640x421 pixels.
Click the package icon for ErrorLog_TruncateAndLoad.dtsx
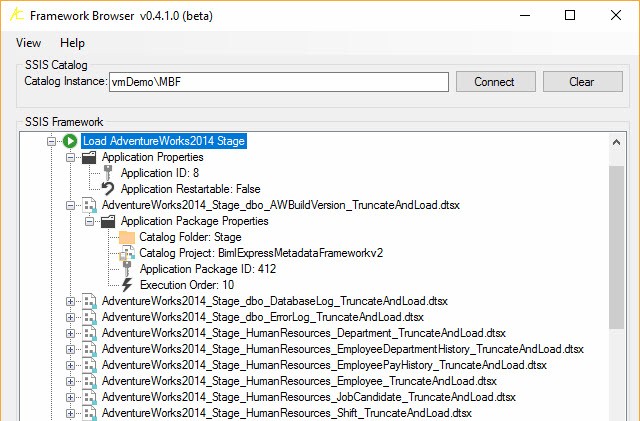click(x=89, y=317)
